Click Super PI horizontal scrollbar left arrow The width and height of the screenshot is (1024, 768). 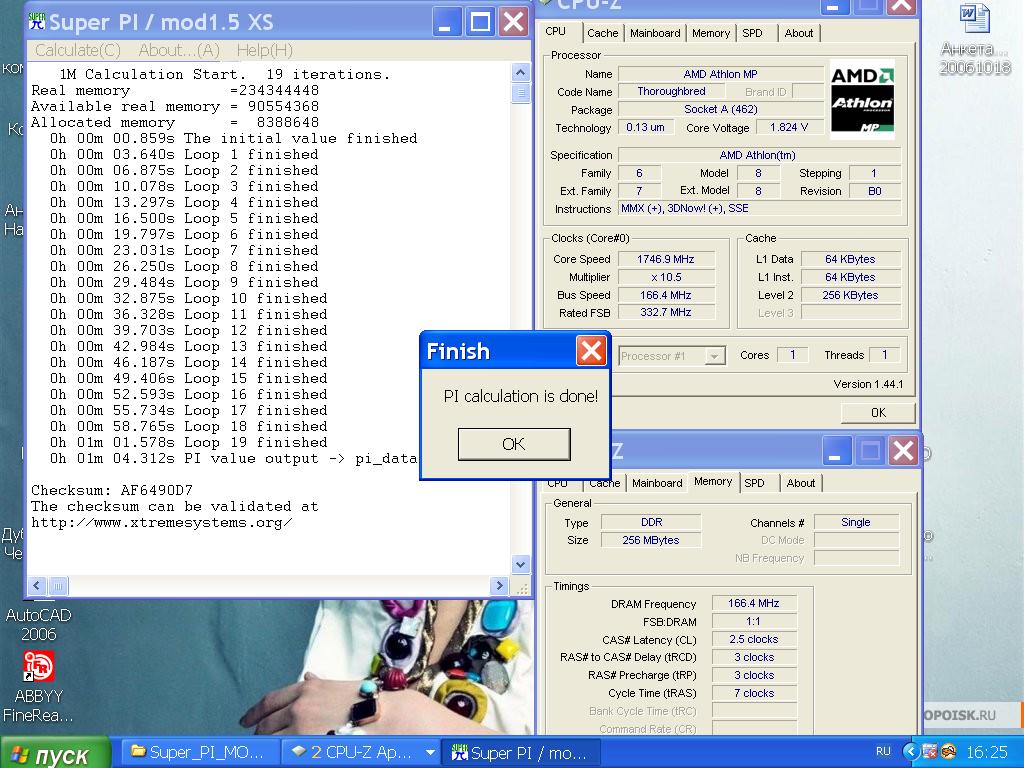37,586
